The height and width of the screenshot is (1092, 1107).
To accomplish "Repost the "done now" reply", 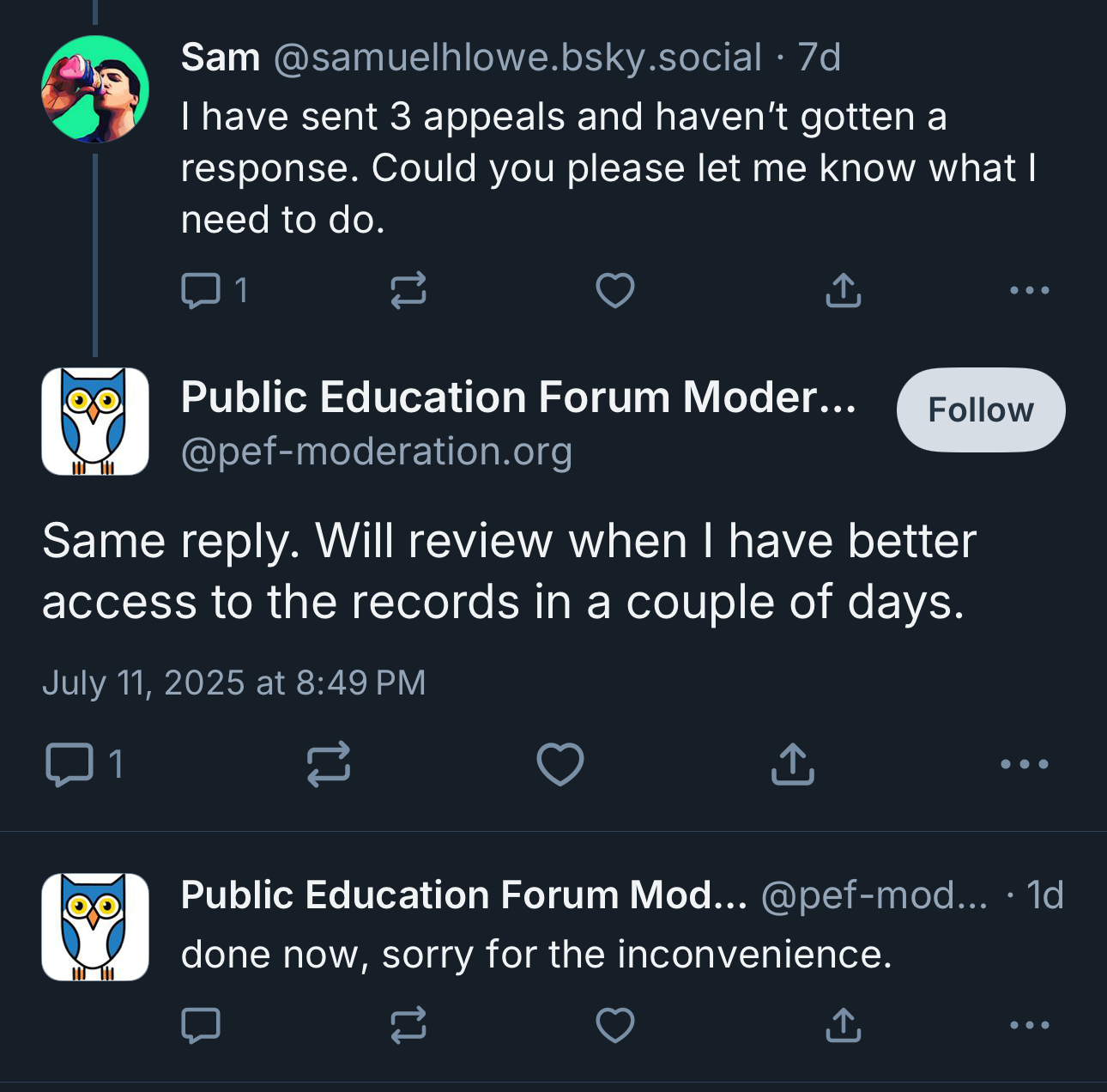I will coord(408,1025).
